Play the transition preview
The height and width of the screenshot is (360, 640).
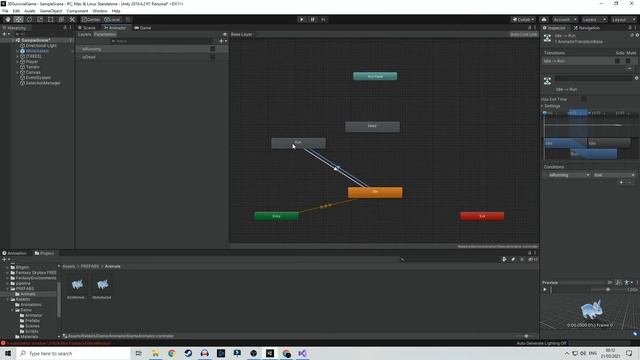click(x=545, y=289)
